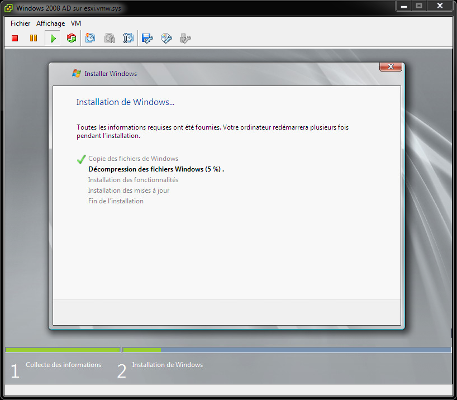Close the VMware console window
457x400 pixels.
440,6
